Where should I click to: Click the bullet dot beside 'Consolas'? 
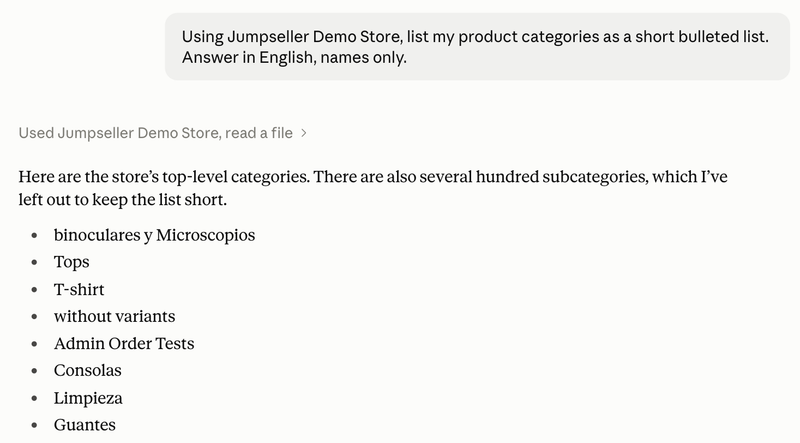(34, 371)
